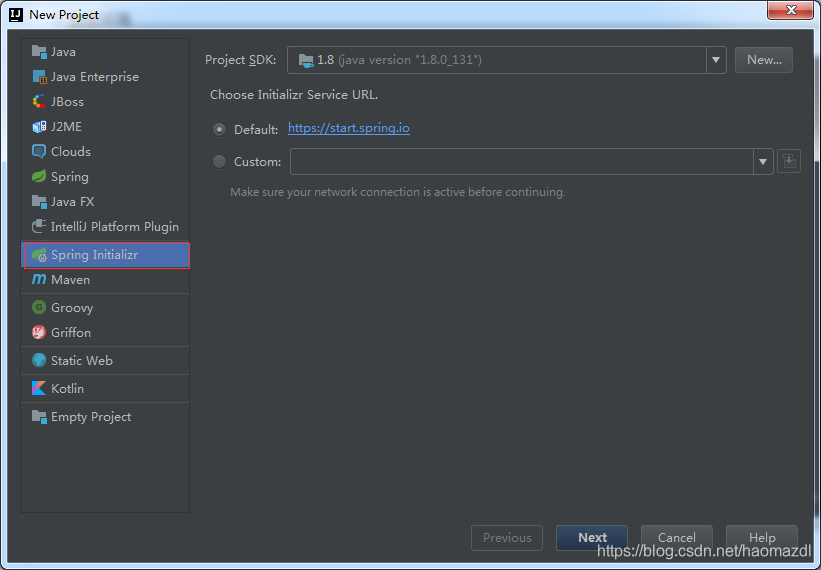Select Griffon label in the project list

tap(71, 332)
